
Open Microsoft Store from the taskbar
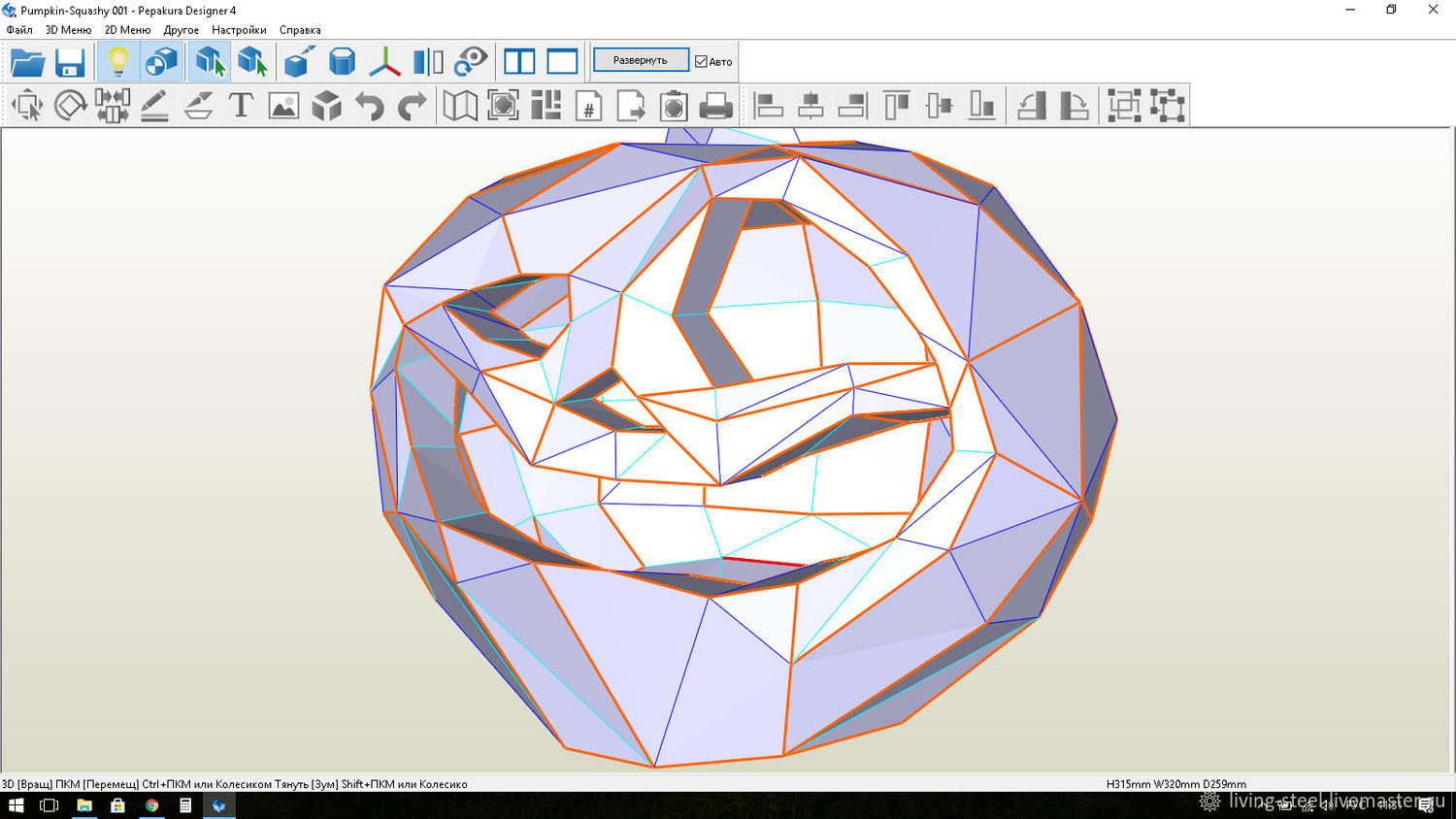click(x=117, y=805)
